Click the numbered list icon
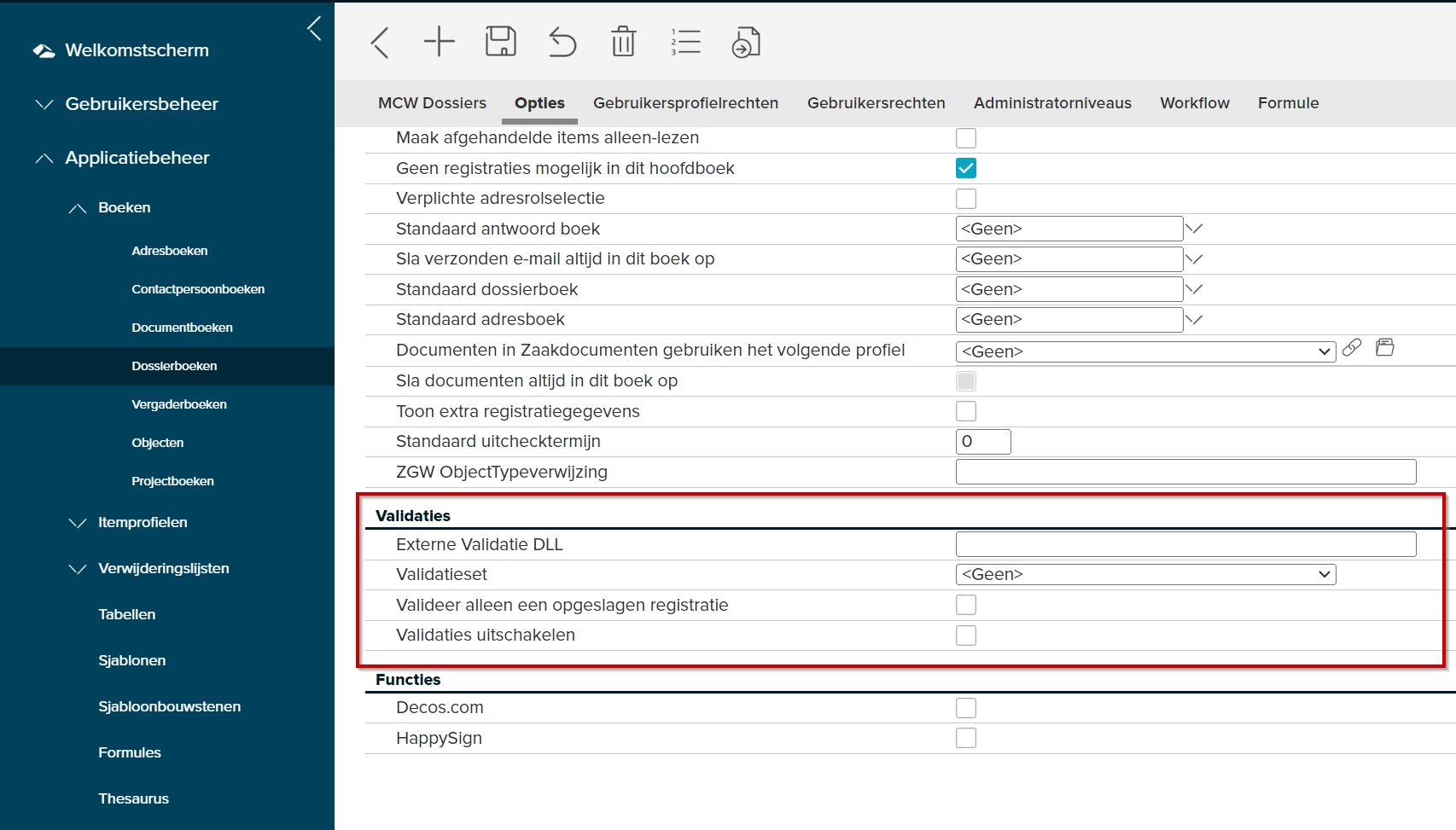The width and height of the screenshot is (1456, 830). click(x=685, y=42)
